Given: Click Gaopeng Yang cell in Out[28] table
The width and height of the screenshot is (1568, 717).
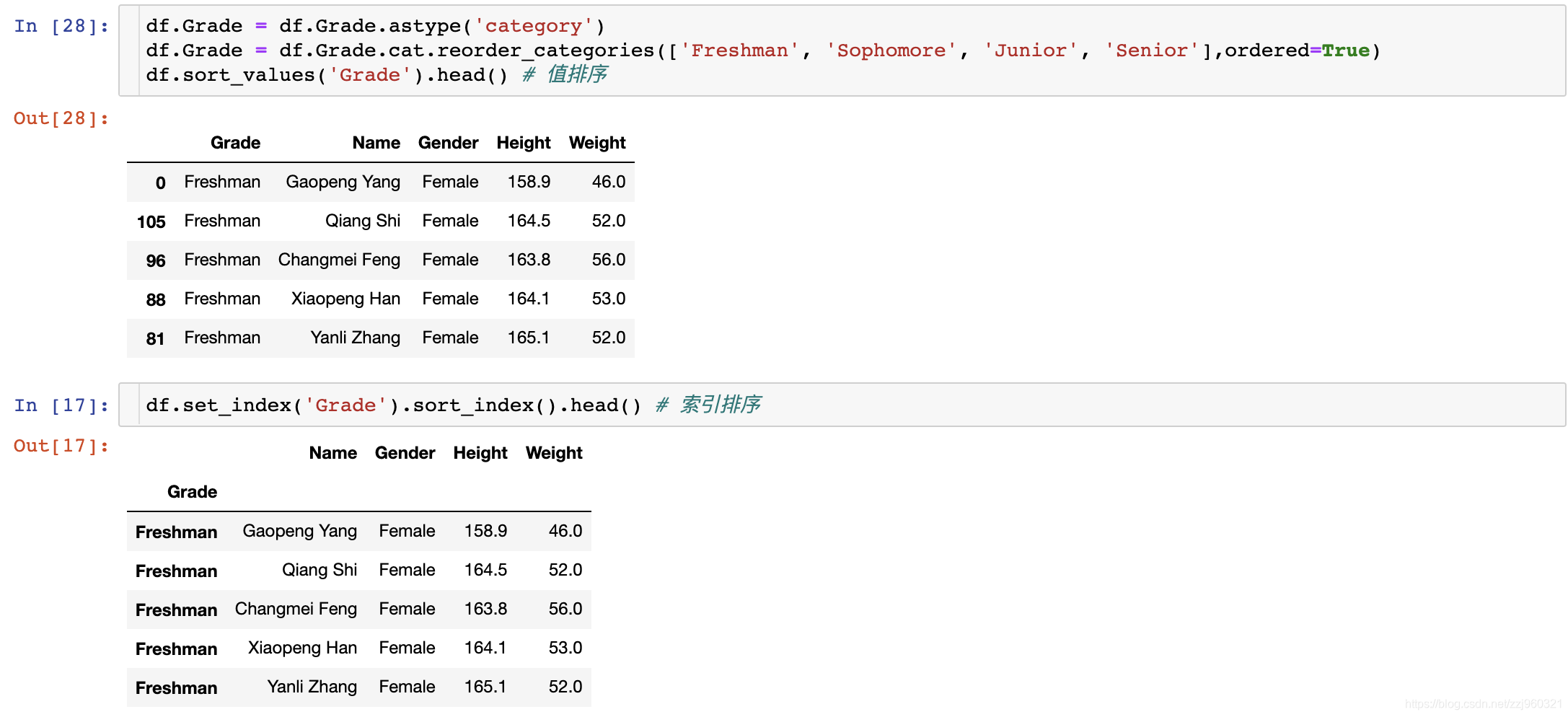Looking at the screenshot, I should pos(343,182).
